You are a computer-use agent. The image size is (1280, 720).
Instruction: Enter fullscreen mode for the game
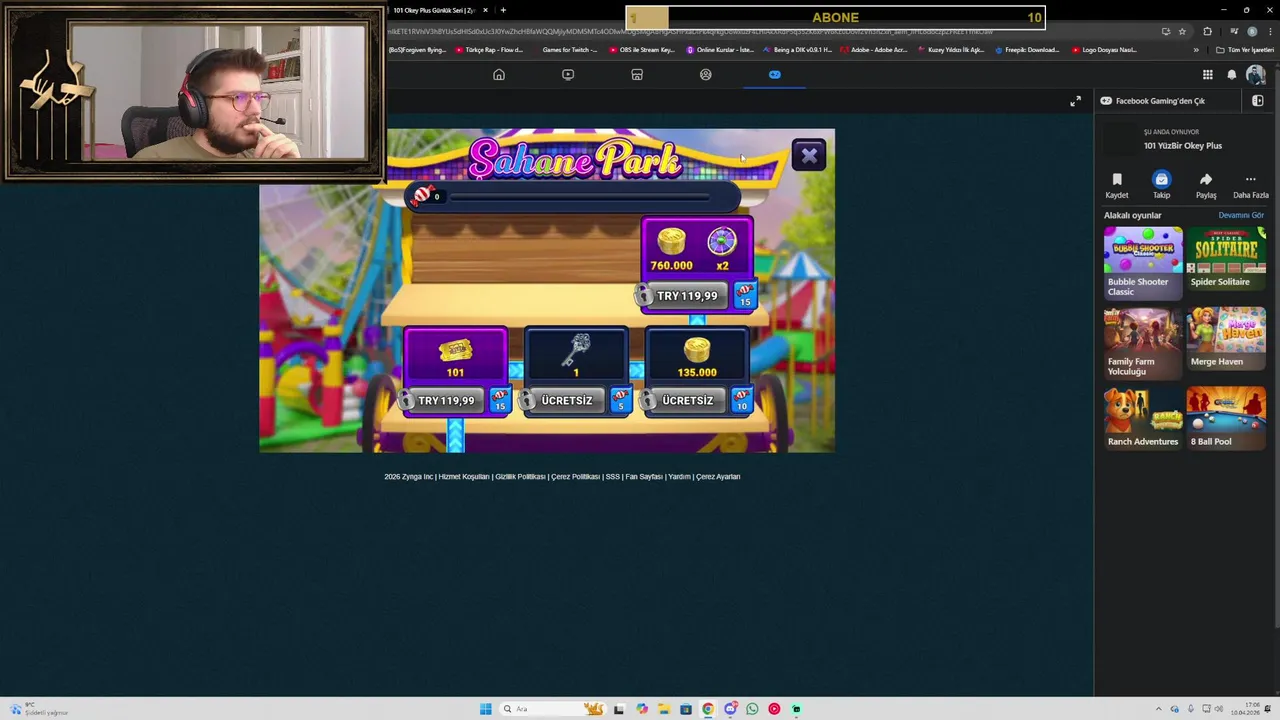[1075, 101]
